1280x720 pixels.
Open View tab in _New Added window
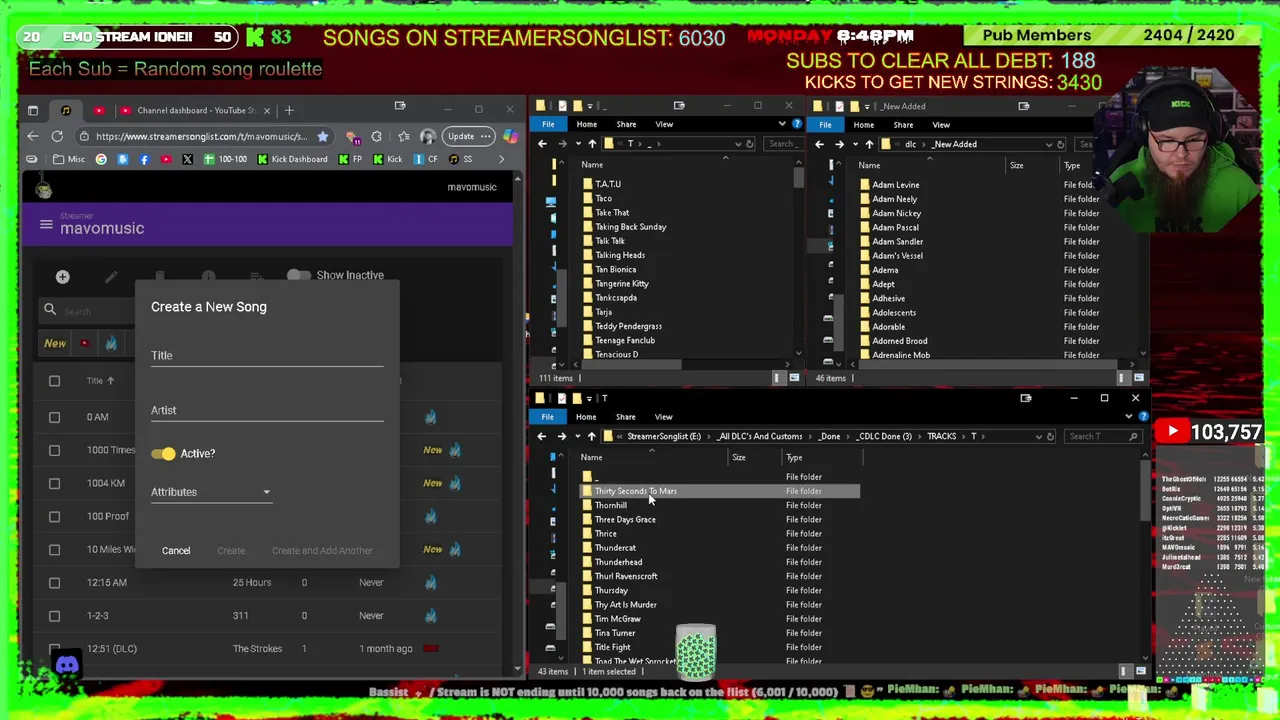point(941,125)
